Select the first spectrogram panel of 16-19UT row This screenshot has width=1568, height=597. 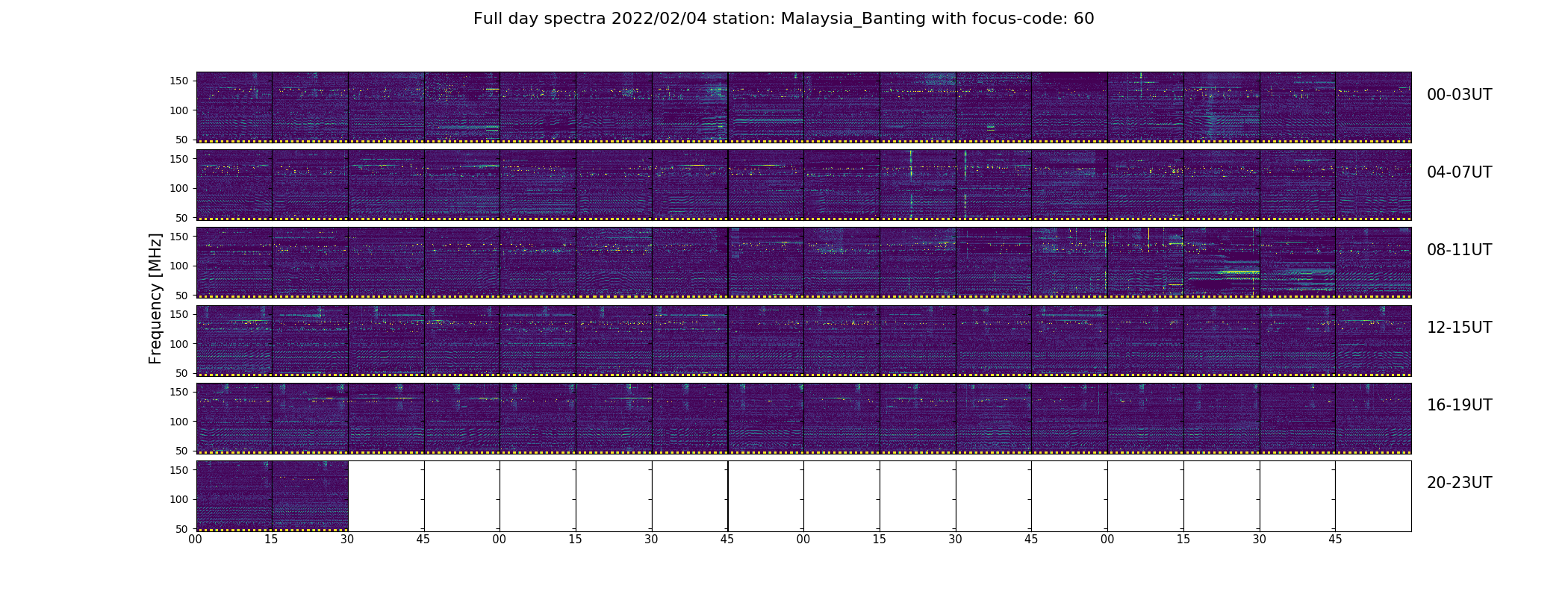(234, 418)
